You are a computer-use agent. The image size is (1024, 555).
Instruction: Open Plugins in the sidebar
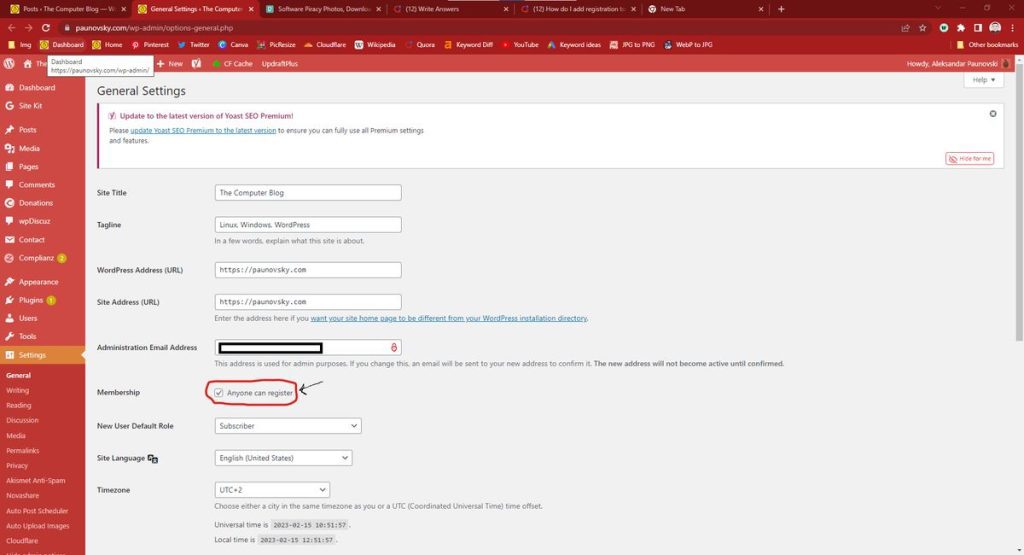click(31, 300)
